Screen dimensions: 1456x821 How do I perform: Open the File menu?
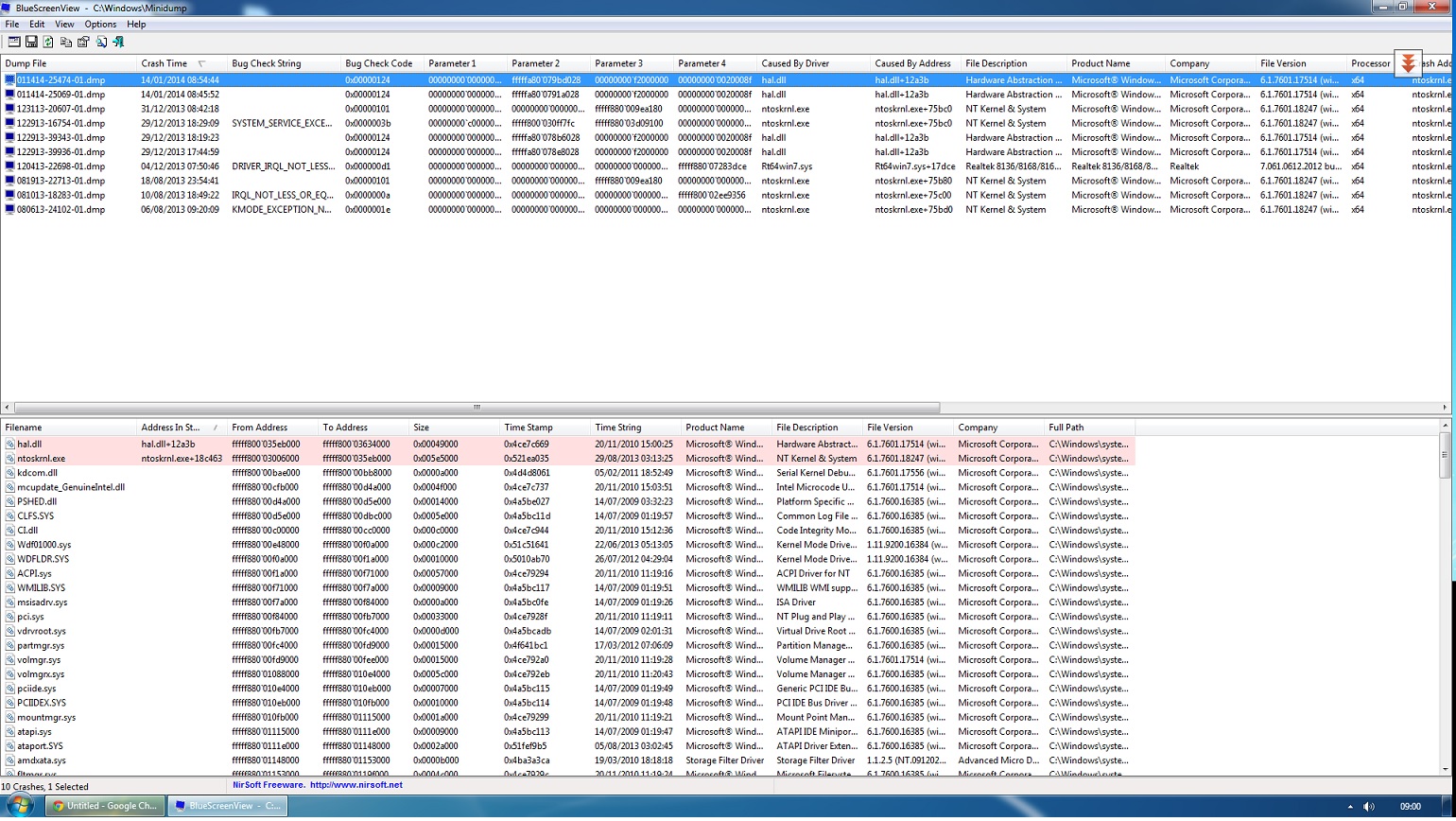click(x=12, y=24)
